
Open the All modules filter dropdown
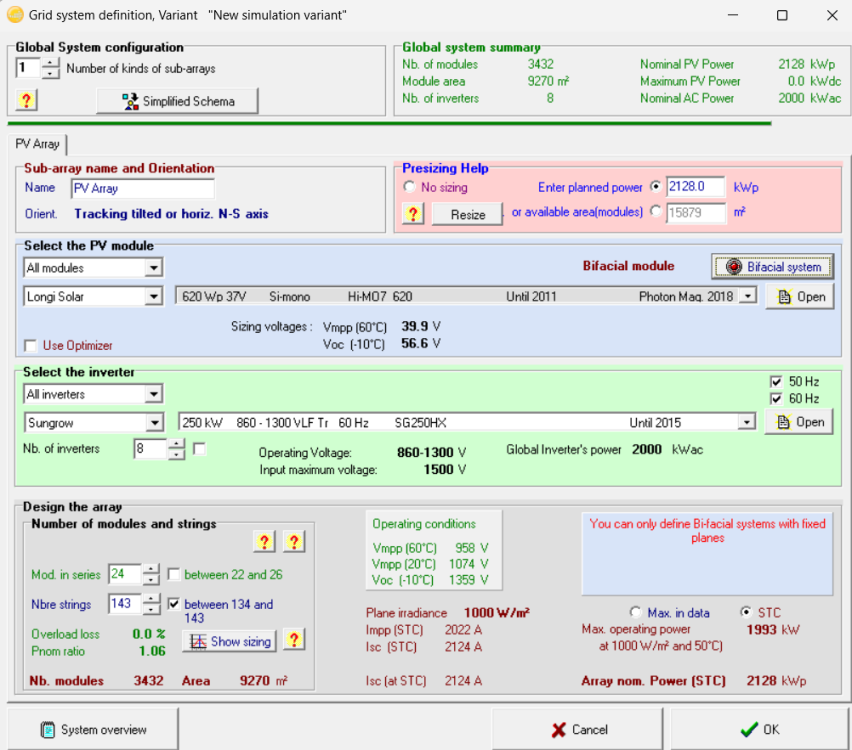[x=153, y=268]
